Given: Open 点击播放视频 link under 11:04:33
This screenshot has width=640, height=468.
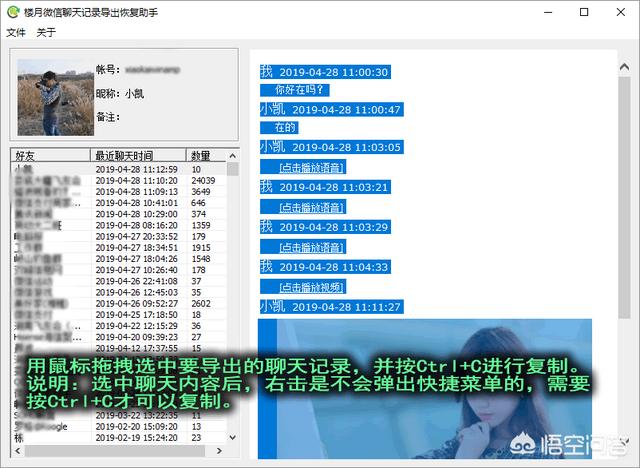Looking at the screenshot, I should (312, 287).
